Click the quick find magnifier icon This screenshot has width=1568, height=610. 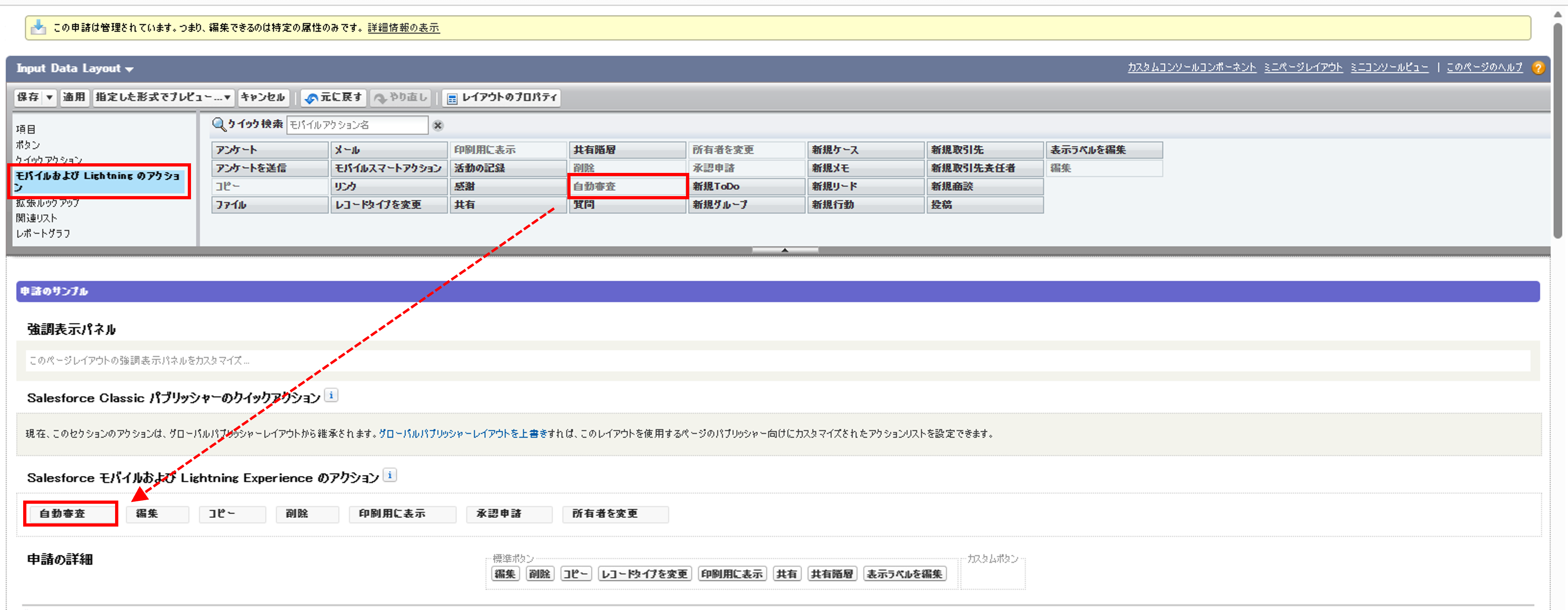coord(218,125)
